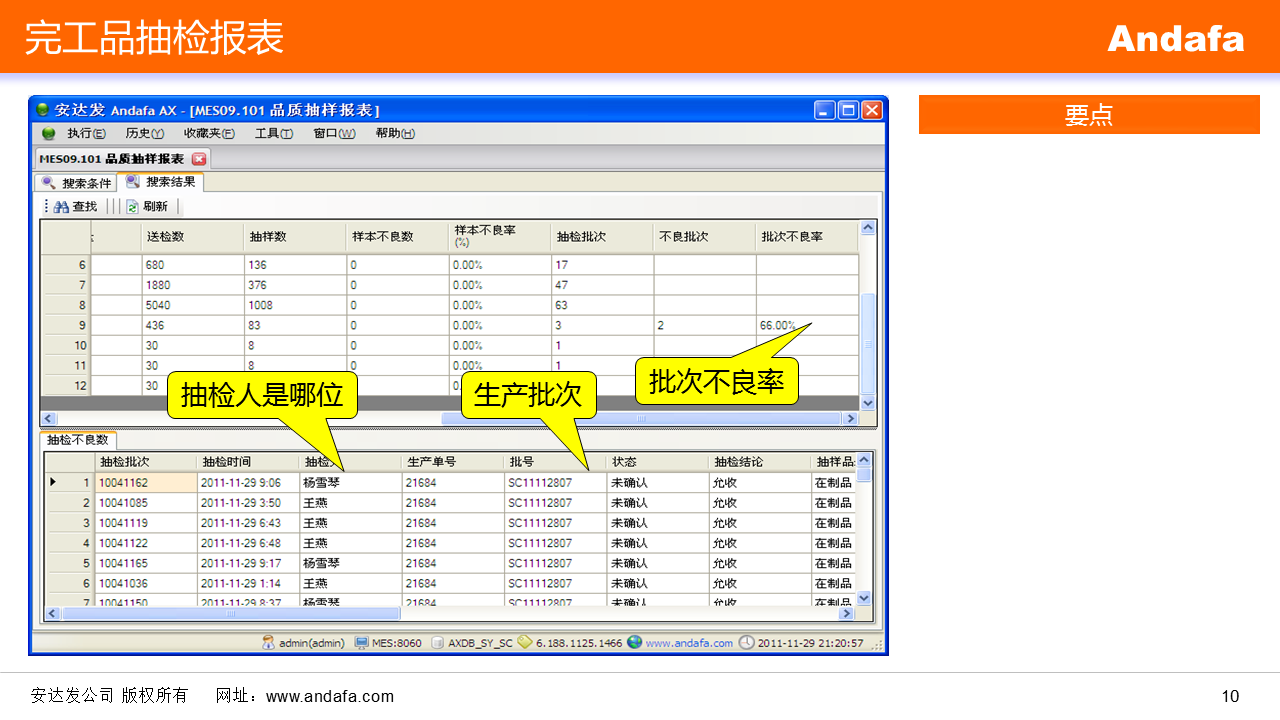
Task: Switch to the 搜索条件 tab
Action: pos(77,183)
